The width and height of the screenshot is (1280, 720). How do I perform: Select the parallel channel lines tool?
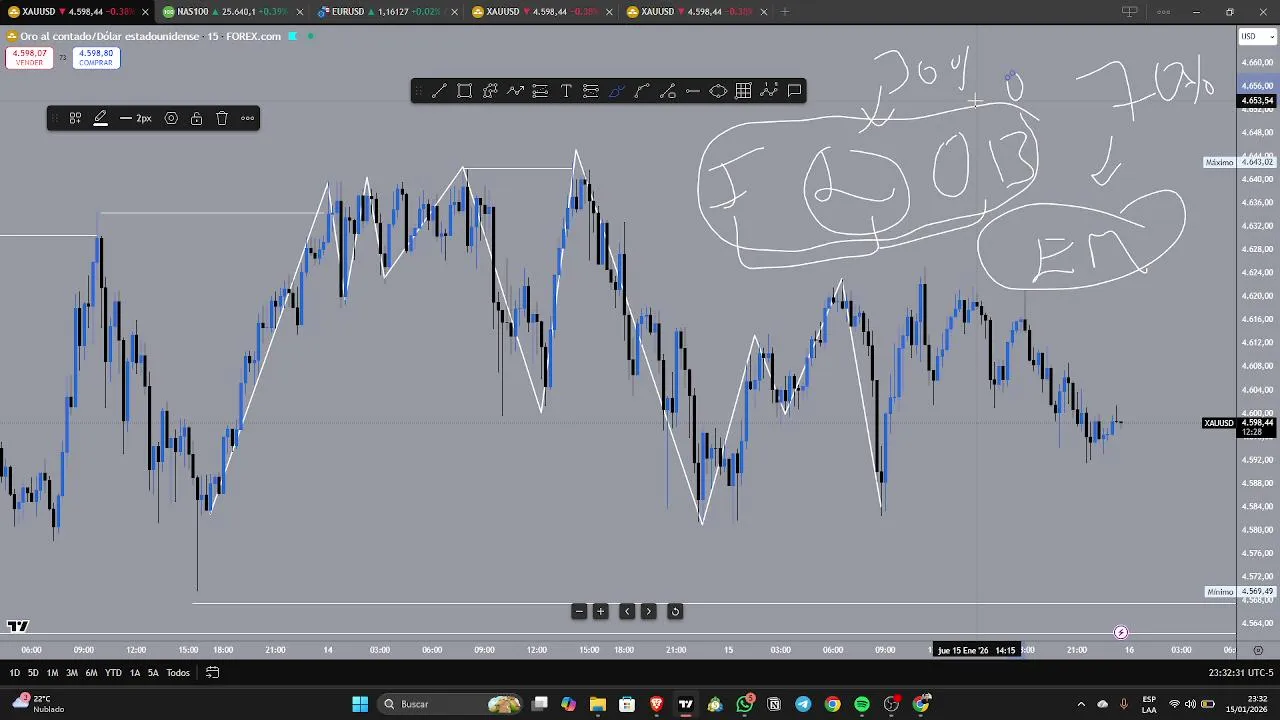coord(591,91)
